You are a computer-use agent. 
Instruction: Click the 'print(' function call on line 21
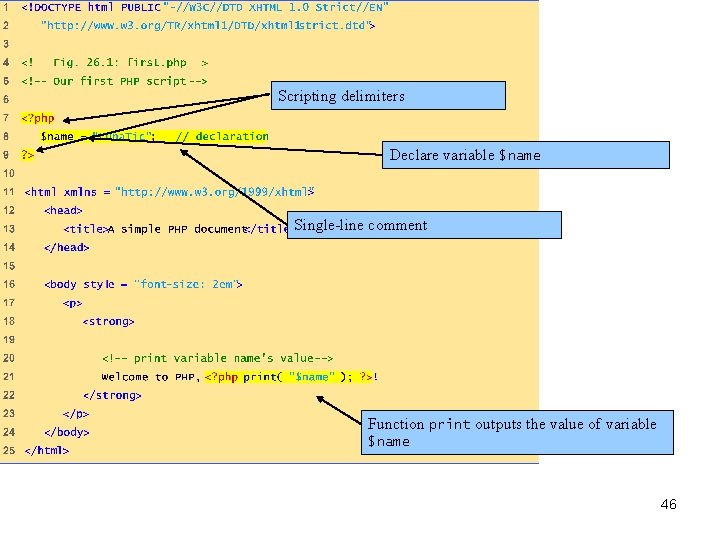pyautogui.click(x=262, y=377)
